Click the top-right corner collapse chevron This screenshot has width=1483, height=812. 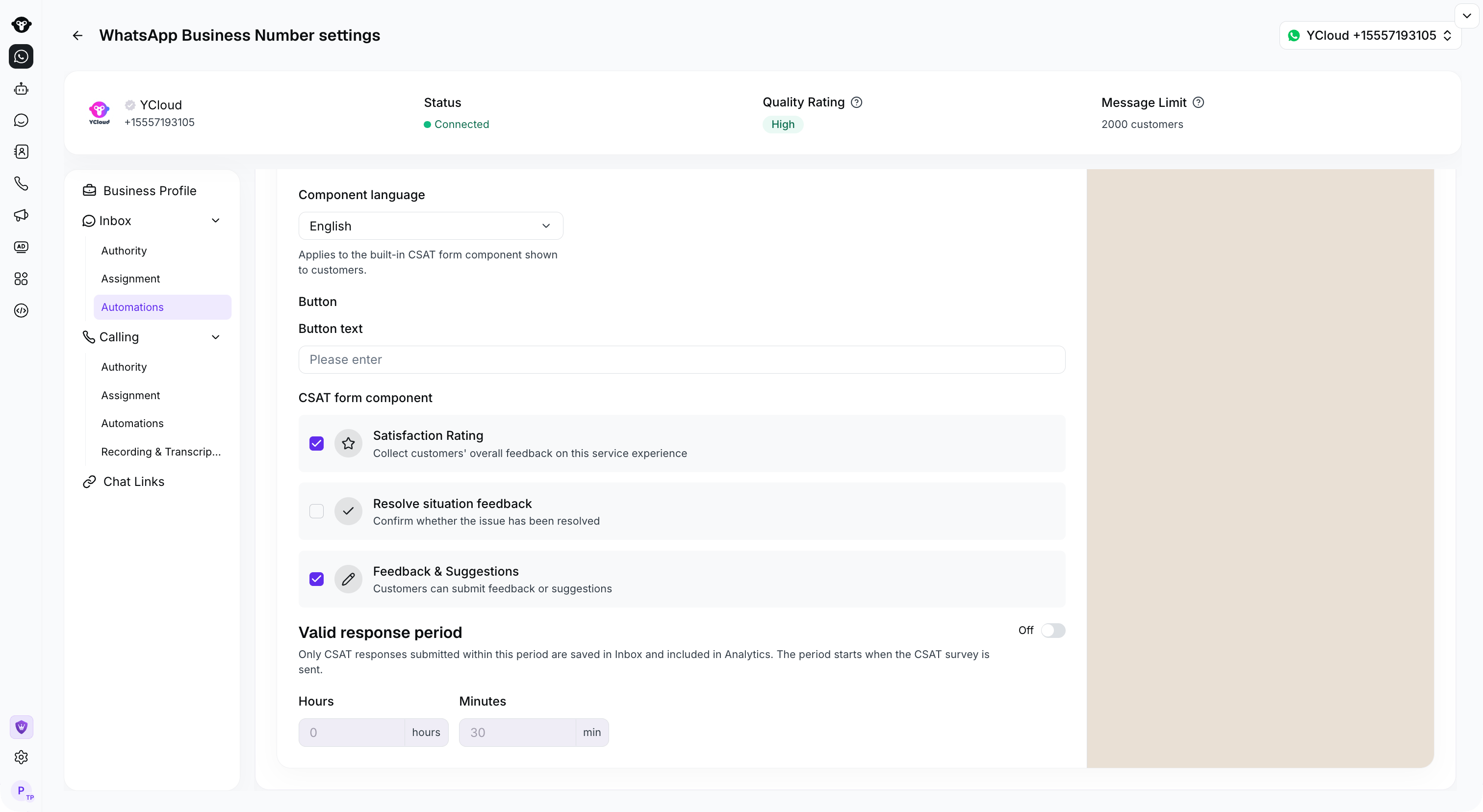(1467, 16)
